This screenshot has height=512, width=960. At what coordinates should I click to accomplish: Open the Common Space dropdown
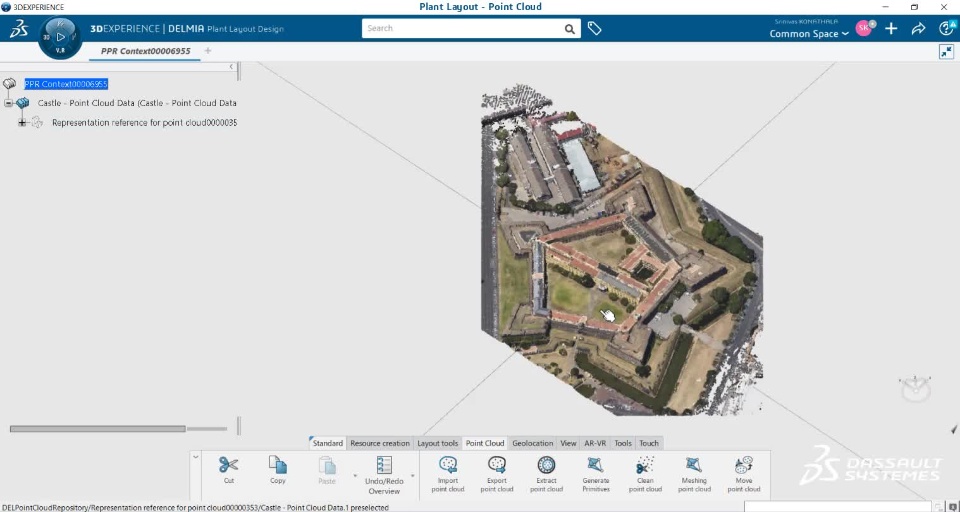[809, 34]
